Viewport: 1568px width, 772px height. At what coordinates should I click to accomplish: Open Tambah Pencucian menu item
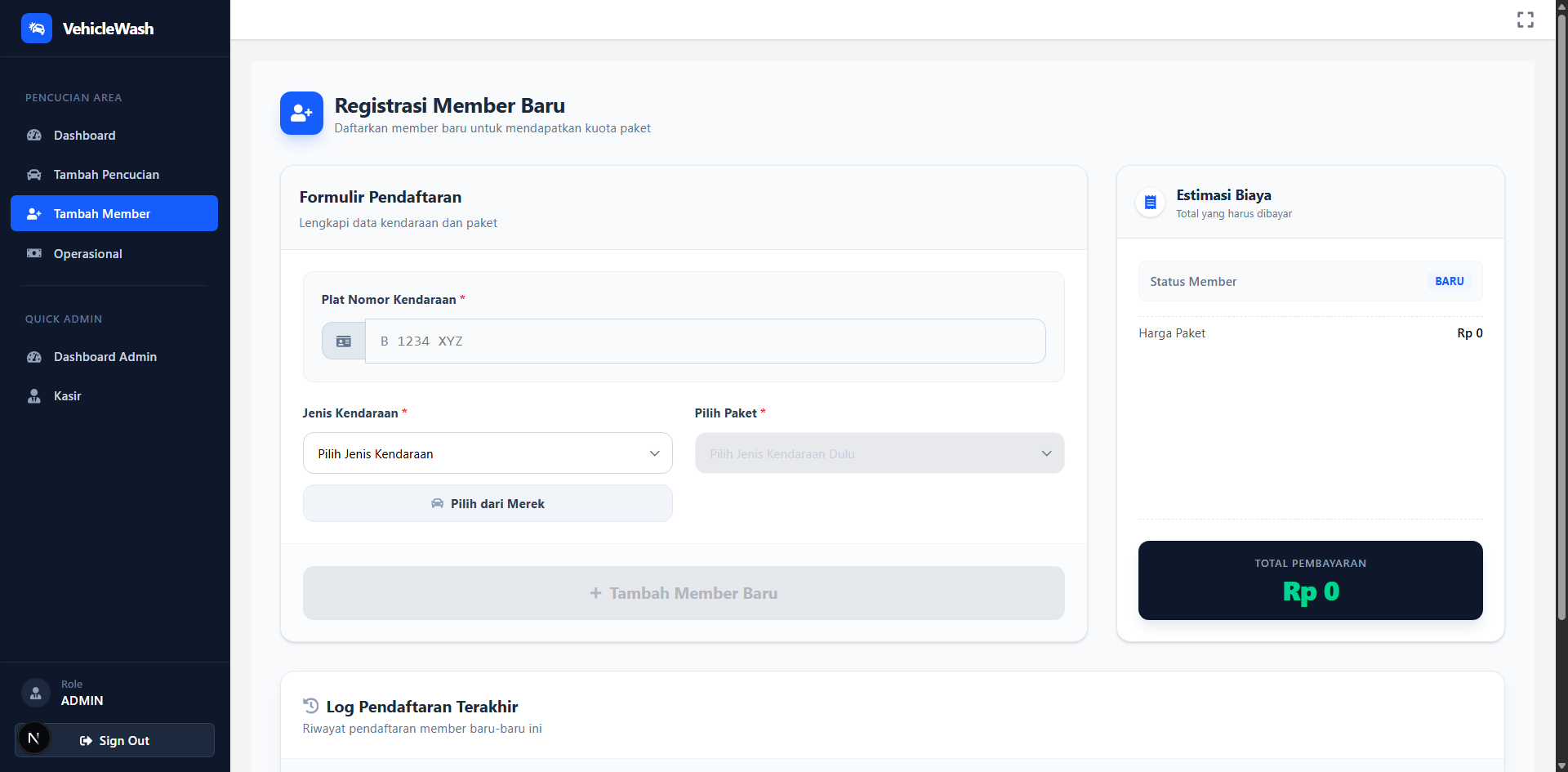[x=106, y=175]
